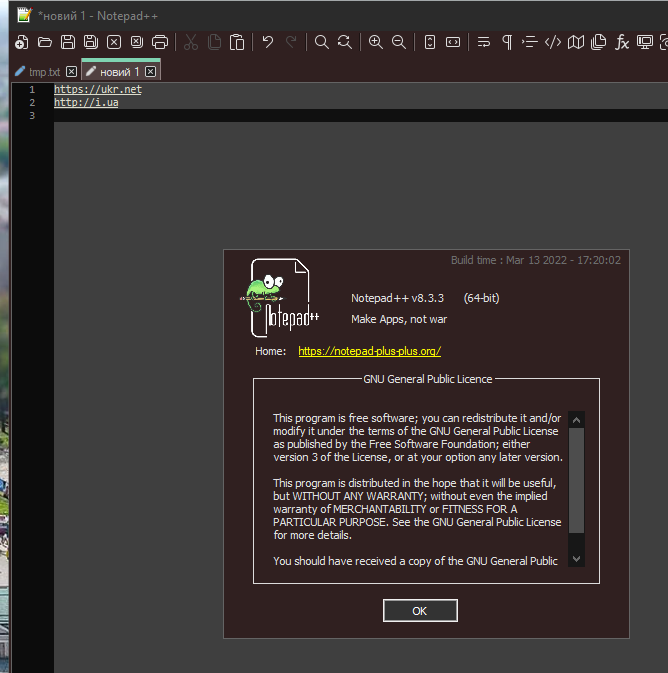Toggle synchronized vertical scrolling

(x=430, y=42)
